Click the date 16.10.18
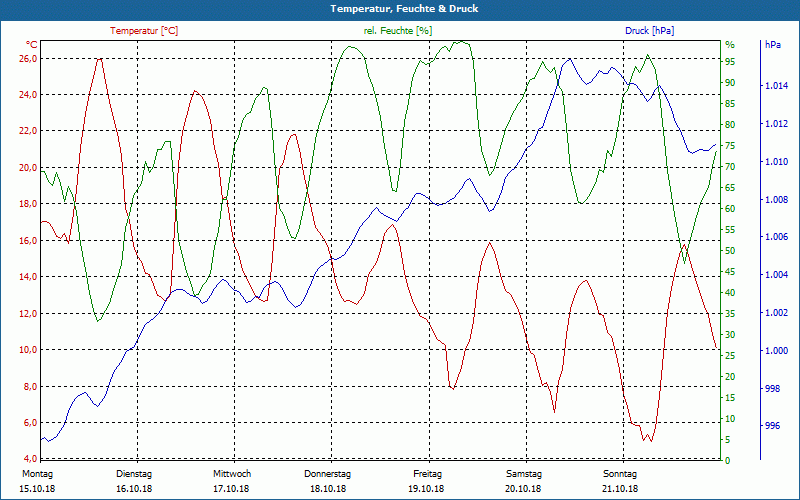The image size is (800, 500). [x=134, y=489]
